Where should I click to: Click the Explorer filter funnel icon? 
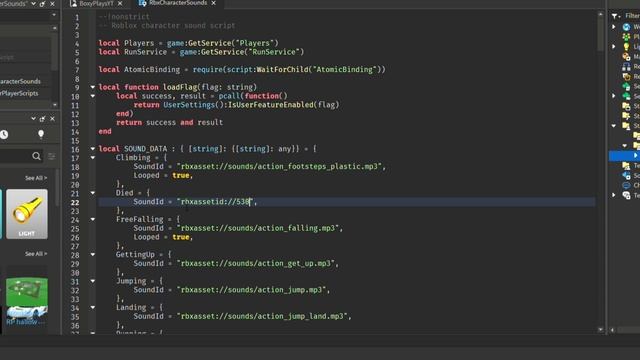(x=615, y=16)
